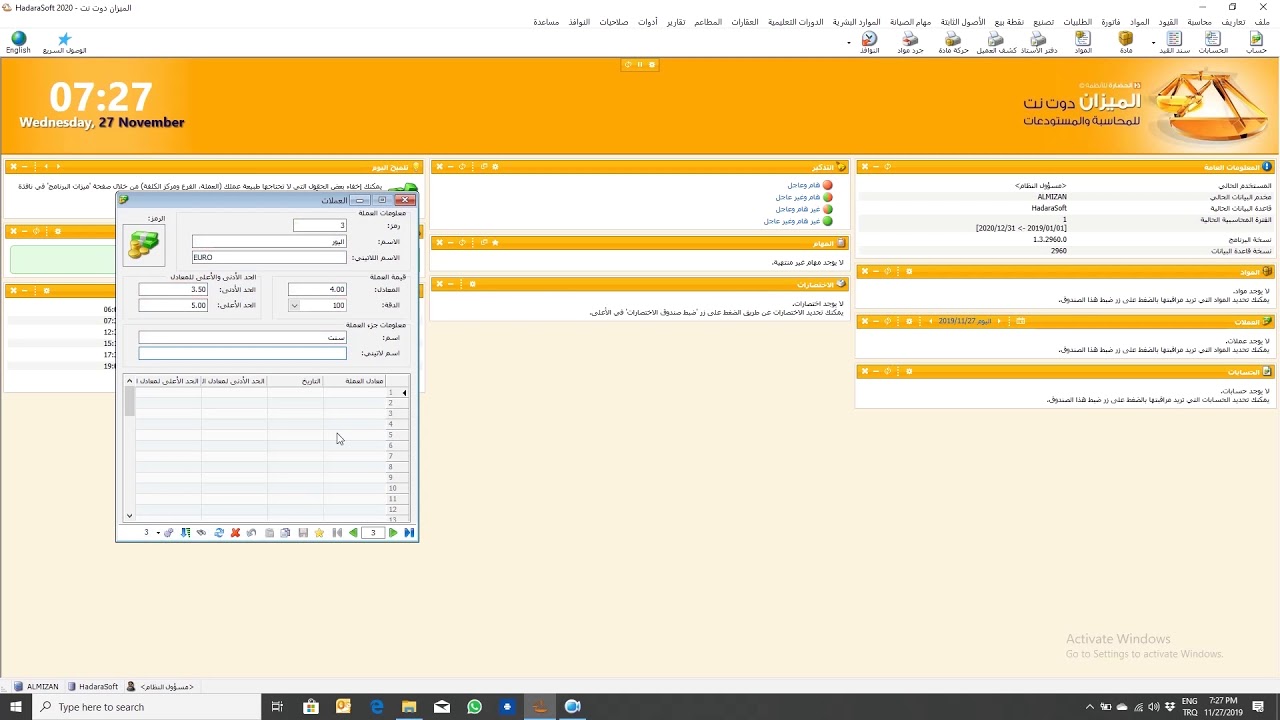Screen dimensions: 1280x720
Task: Go to next record green arrow
Action: 393,533
